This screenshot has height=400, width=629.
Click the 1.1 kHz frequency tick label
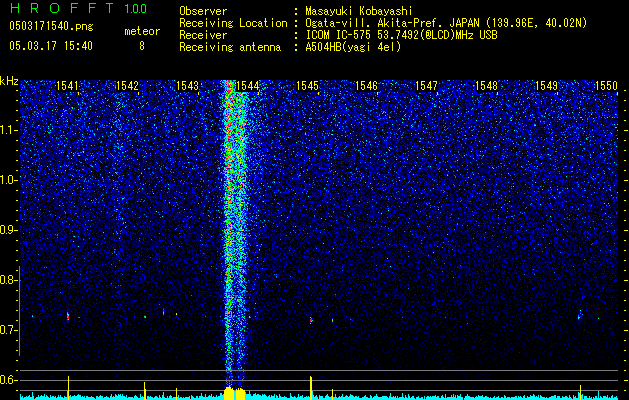(7, 130)
